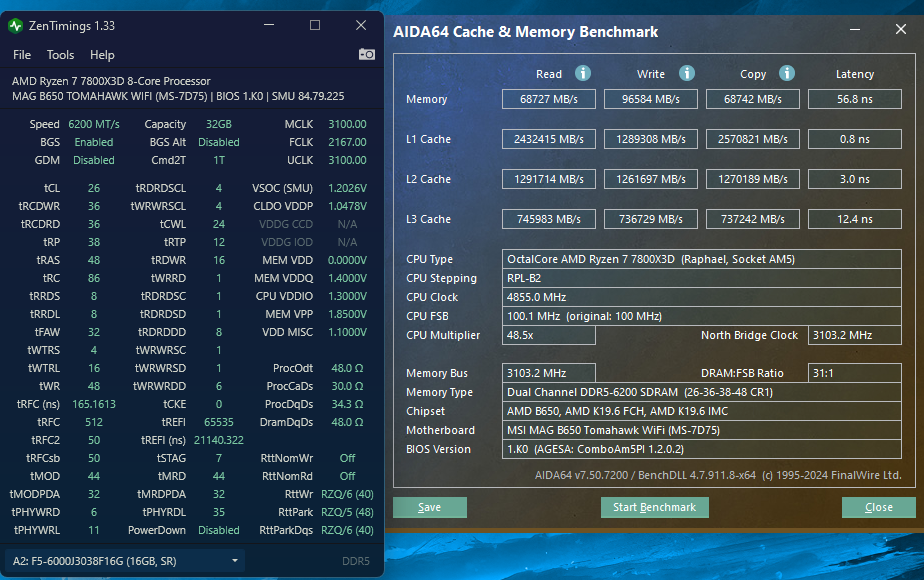Click the tREFI (ns) value 21140.322
The height and width of the screenshot is (580, 924).
[x=219, y=440]
